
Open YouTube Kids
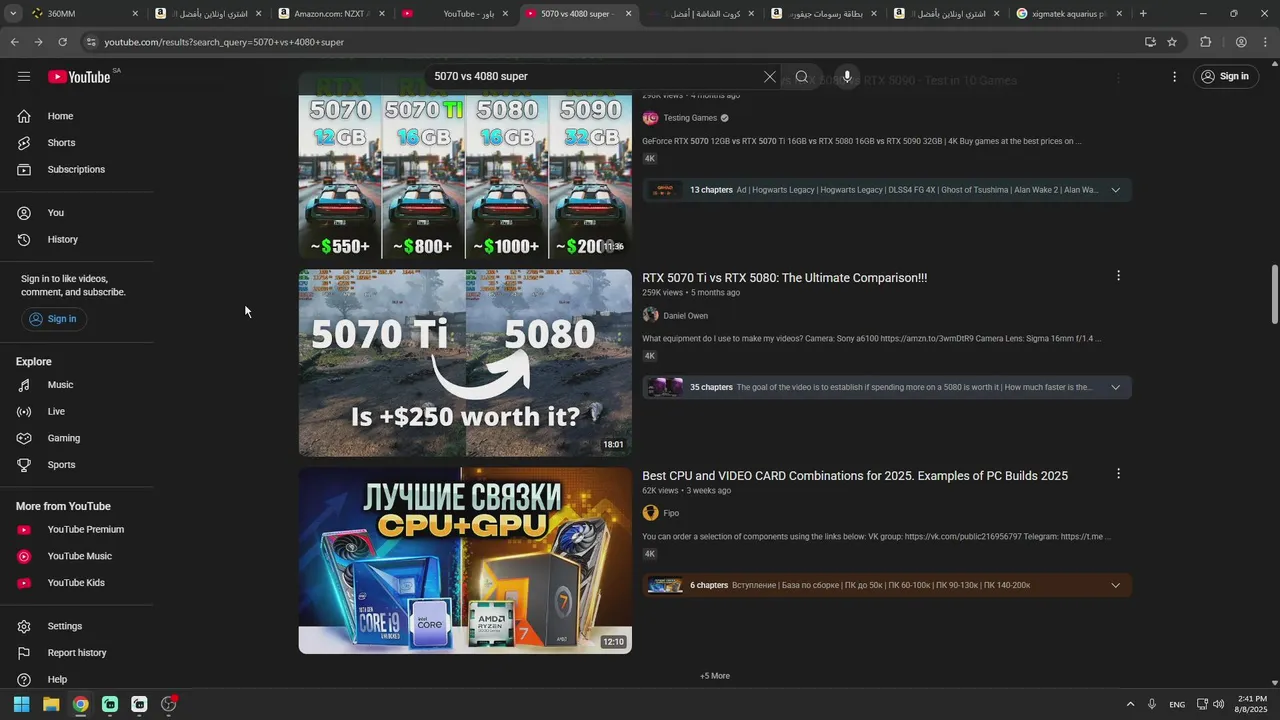click(77, 583)
